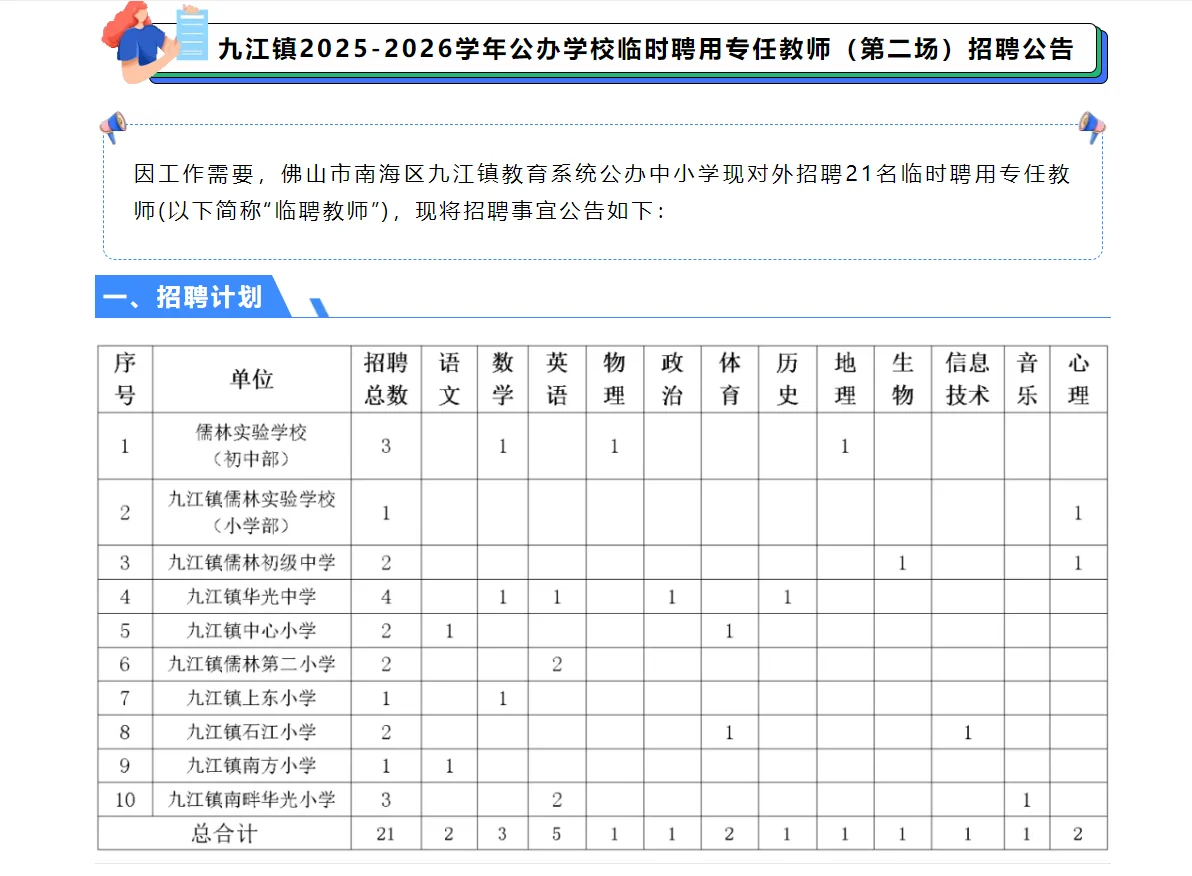Image resolution: width=1192 pixels, height=876 pixels.
Task: Click the woman with clipboard illustration
Action: tap(155, 43)
